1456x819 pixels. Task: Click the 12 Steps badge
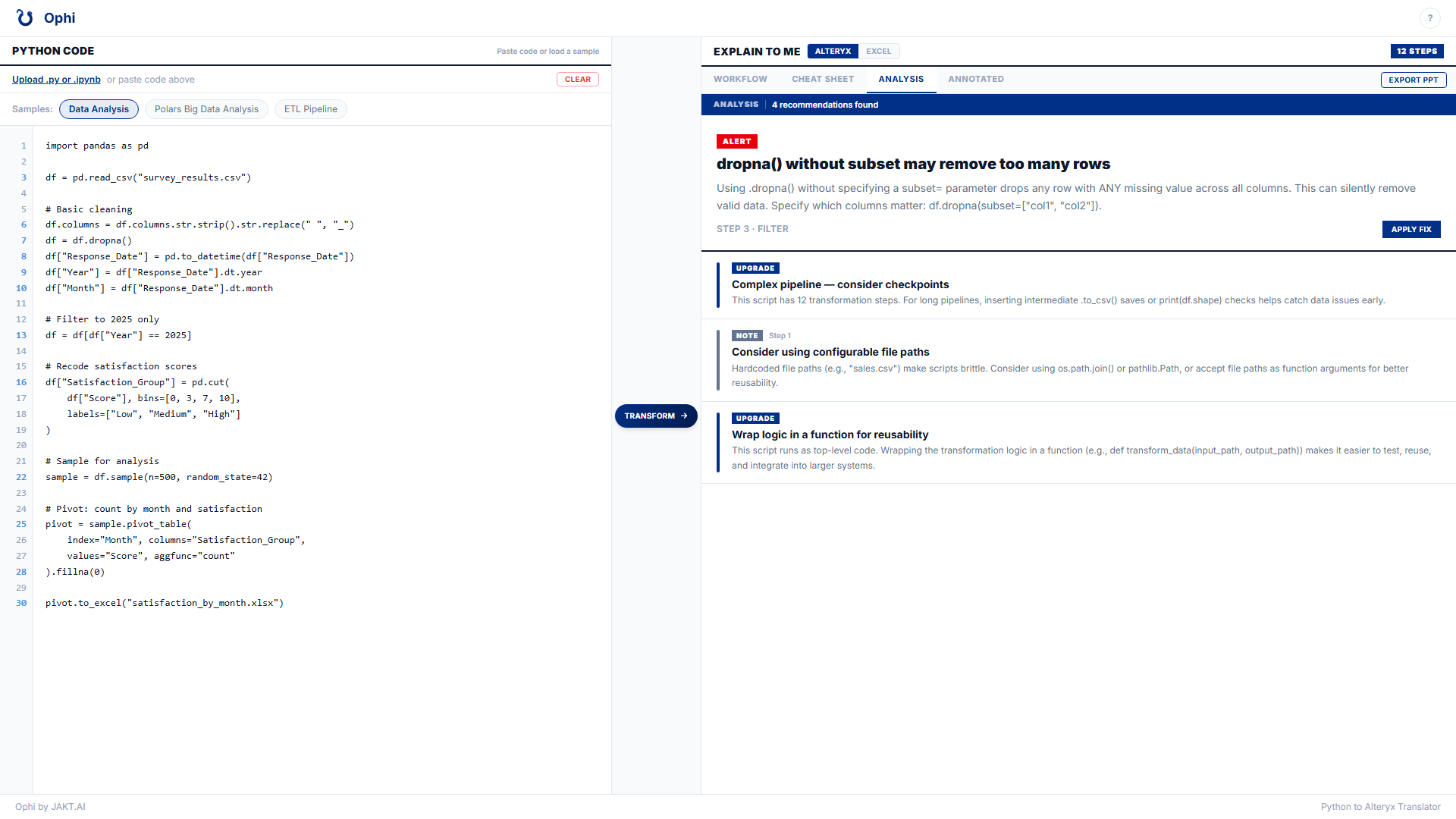(1417, 52)
